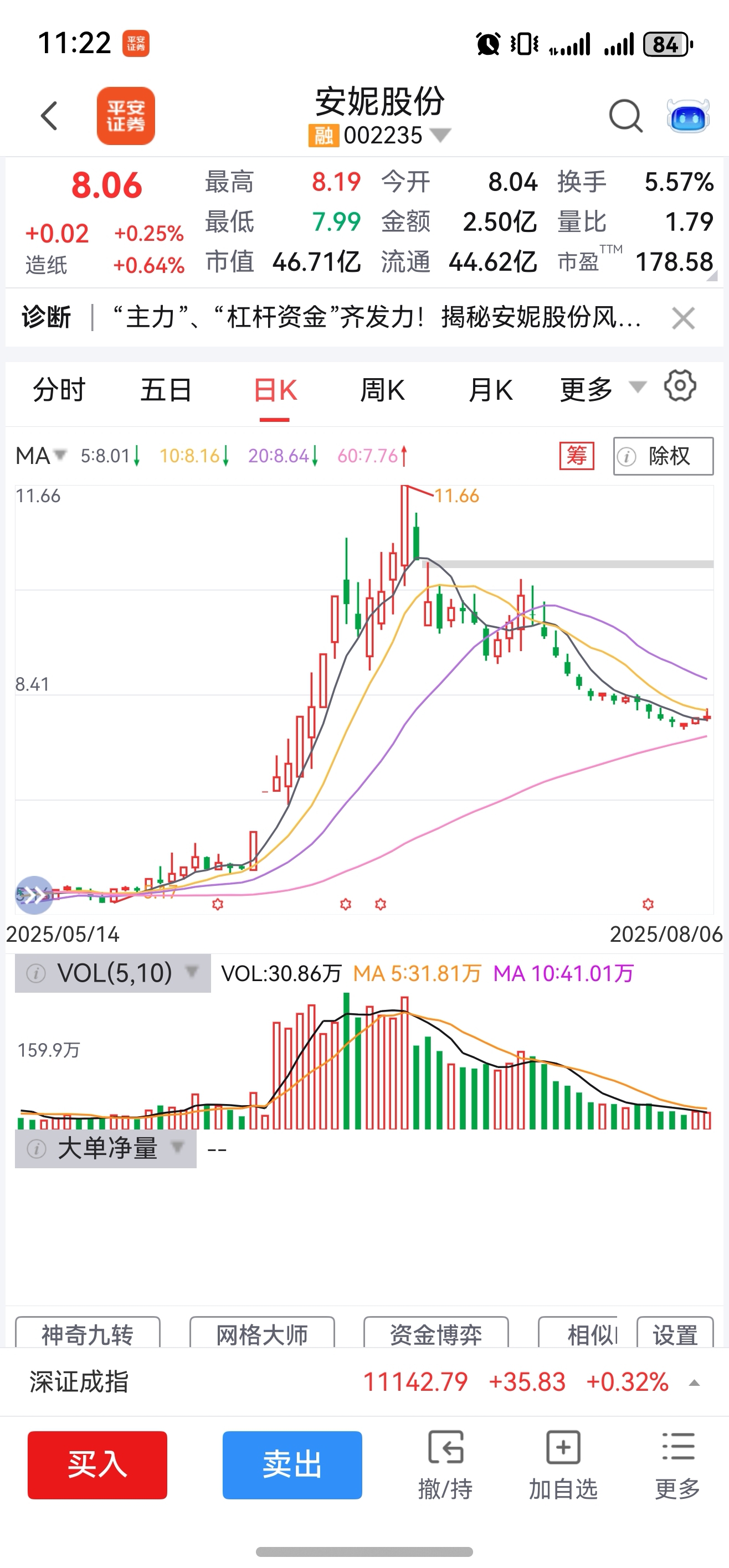Tap the MA 20:8.64 legend value
The height and width of the screenshot is (1568, 729).
[x=283, y=456]
